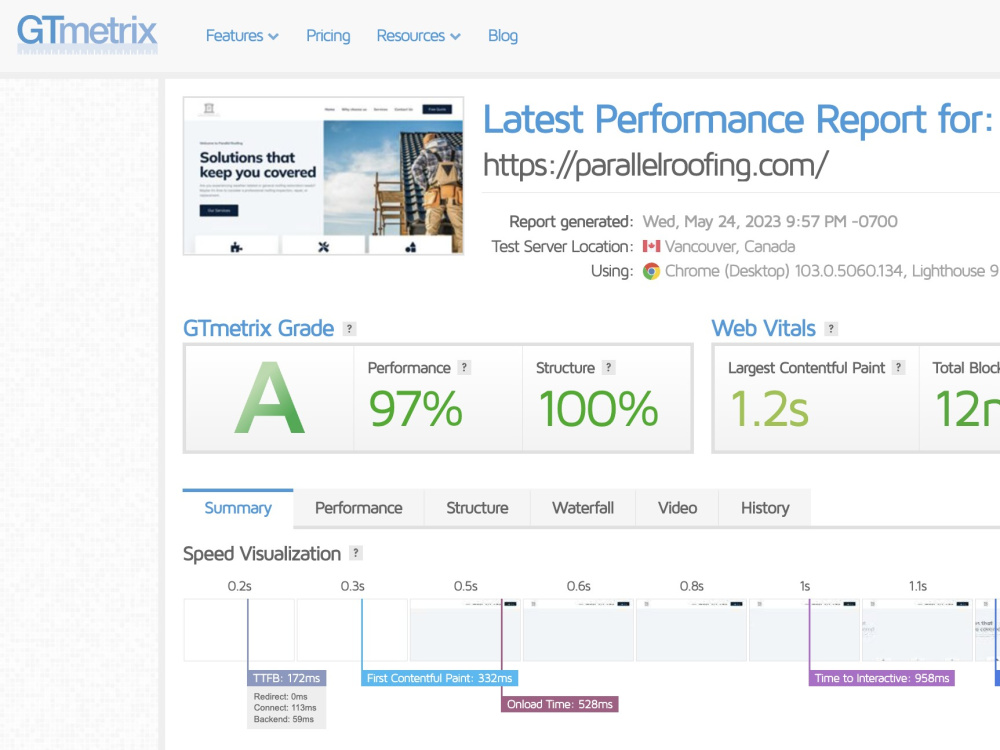Open the Waterfall tab
Screen dimensions: 1000x750
(583, 508)
